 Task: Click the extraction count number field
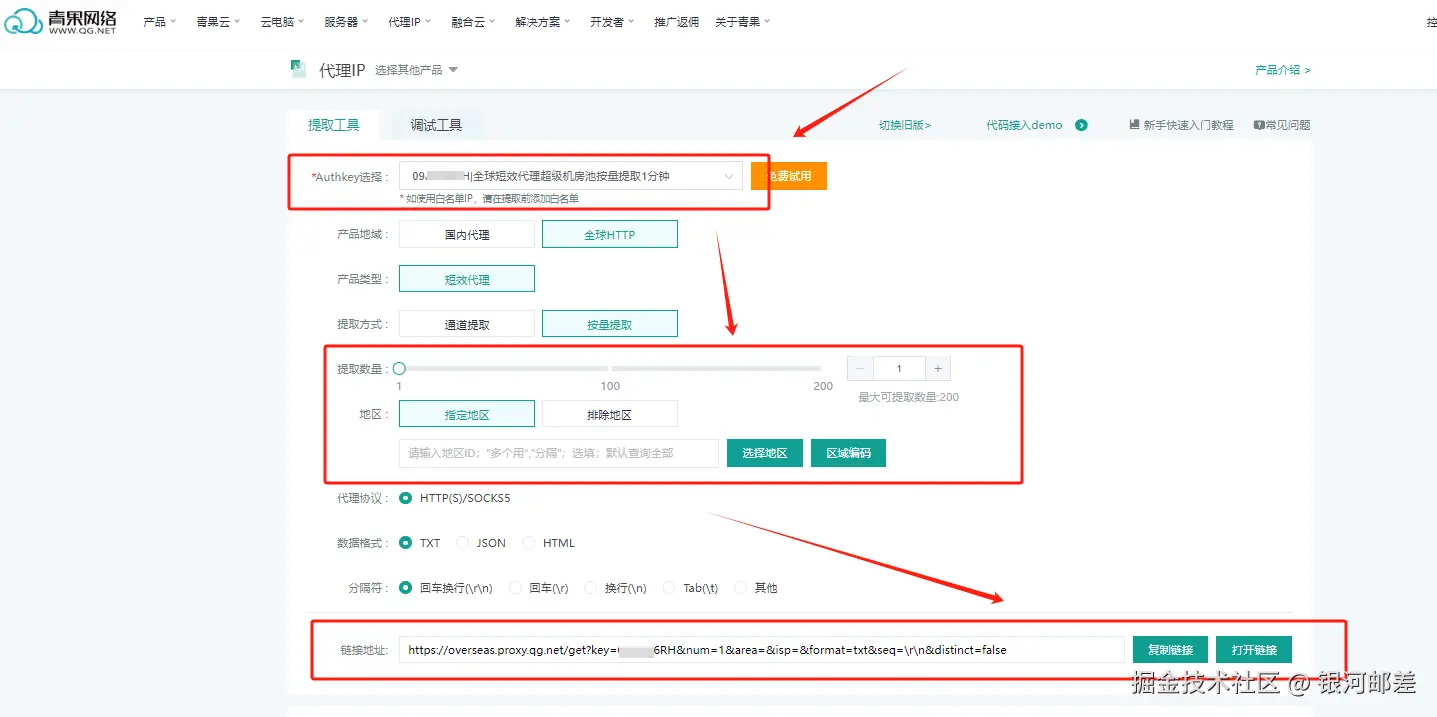point(899,369)
